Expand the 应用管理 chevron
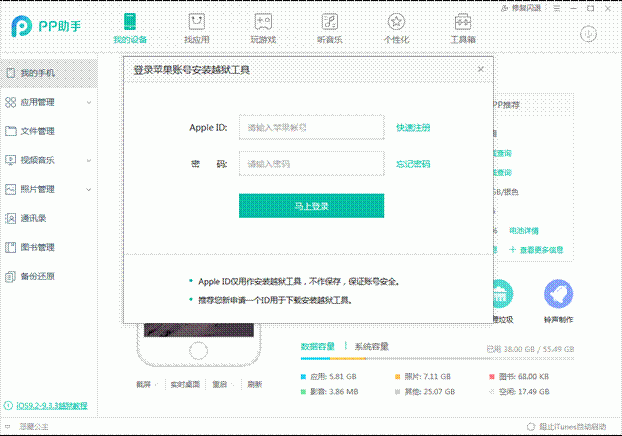This screenshot has width=622, height=436. [89, 102]
